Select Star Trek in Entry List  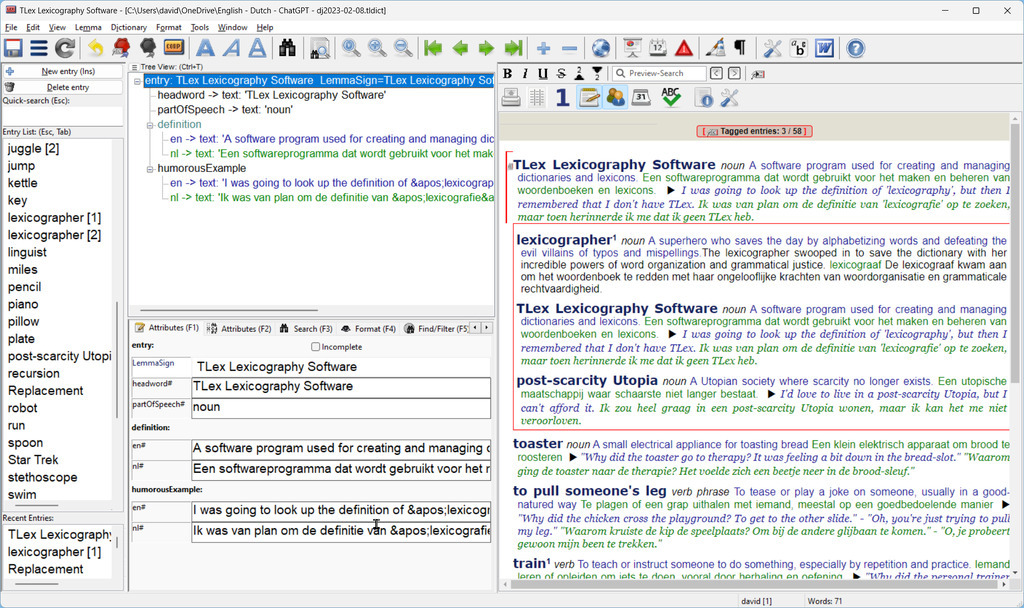click(x=33, y=460)
